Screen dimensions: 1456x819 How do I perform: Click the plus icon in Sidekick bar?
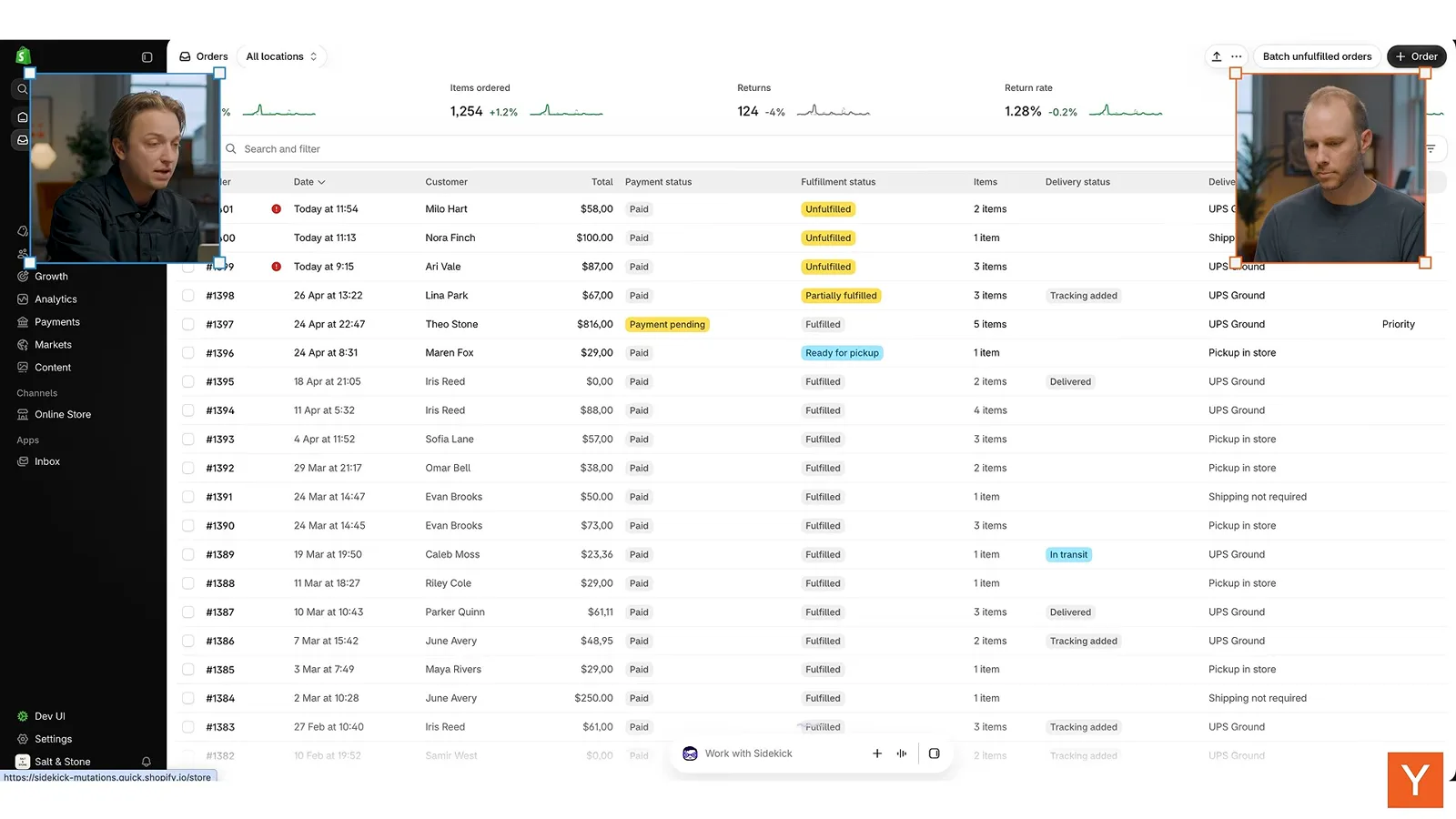point(877,753)
